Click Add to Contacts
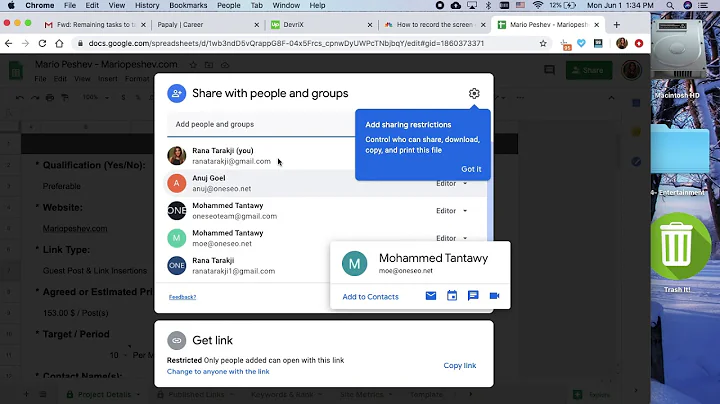720x404 pixels. [370, 297]
